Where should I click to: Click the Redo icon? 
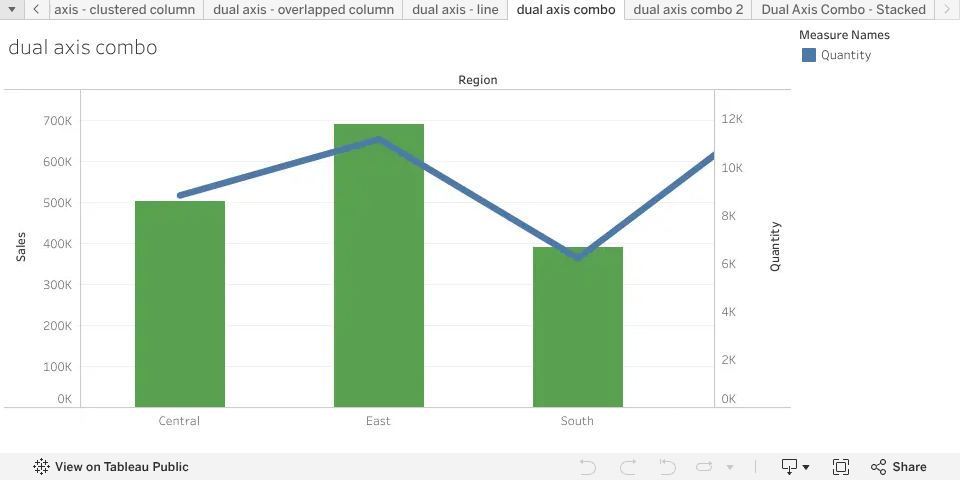628,467
